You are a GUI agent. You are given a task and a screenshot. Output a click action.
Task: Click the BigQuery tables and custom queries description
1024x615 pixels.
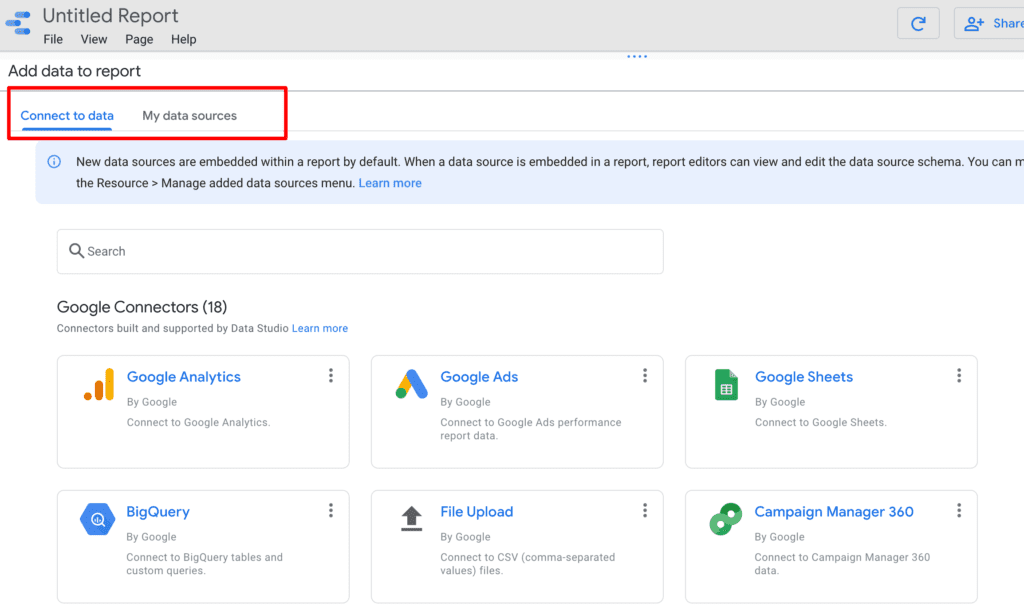click(x=204, y=564)
